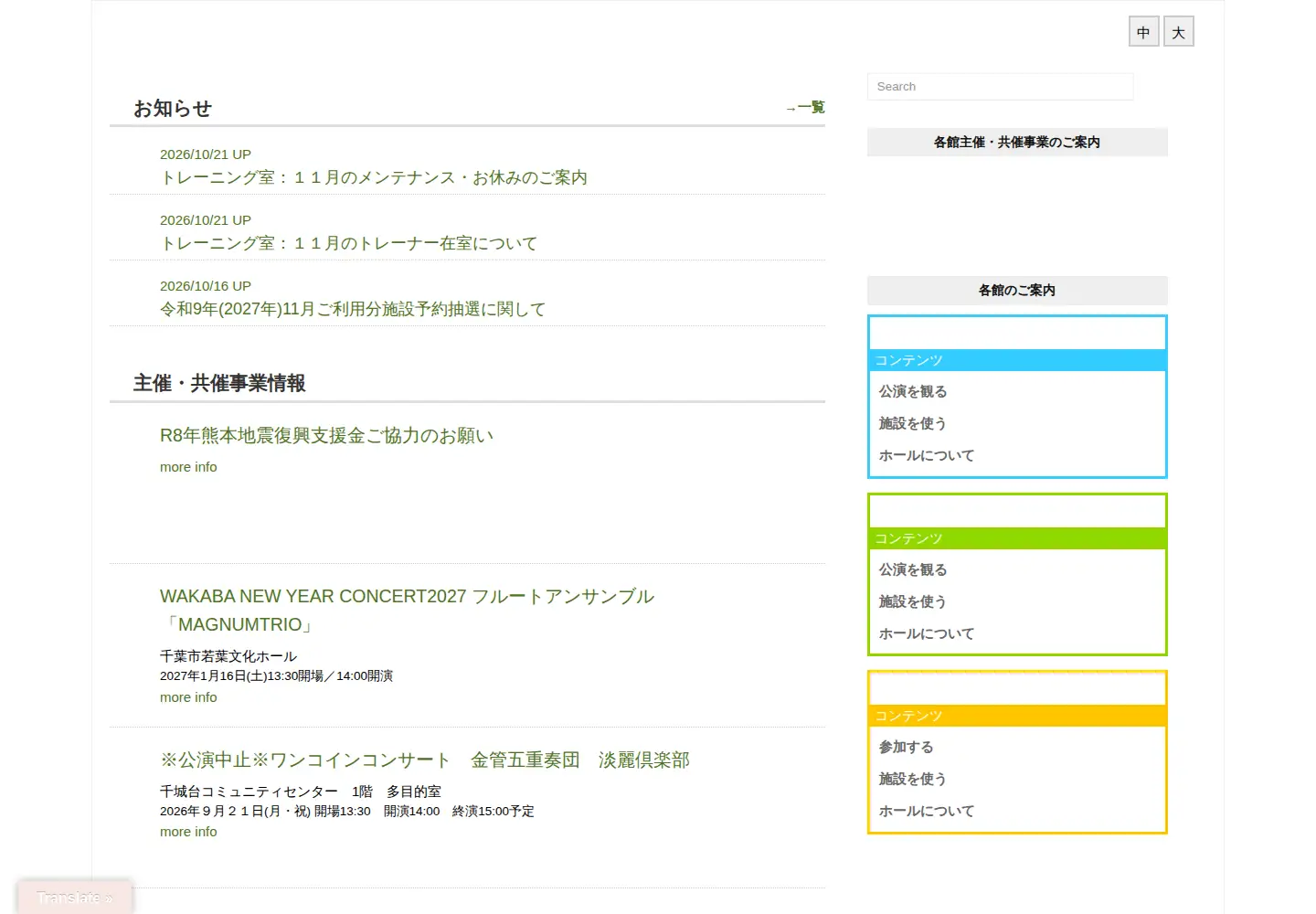
Task: Open WAKABA NEW YEAR CONCERT2027 event
Action: coord(407,611)
